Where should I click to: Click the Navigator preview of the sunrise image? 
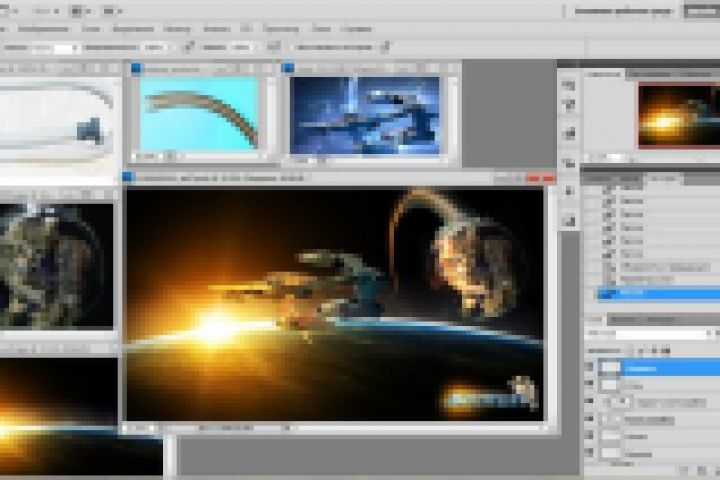(x=679, y=115)
